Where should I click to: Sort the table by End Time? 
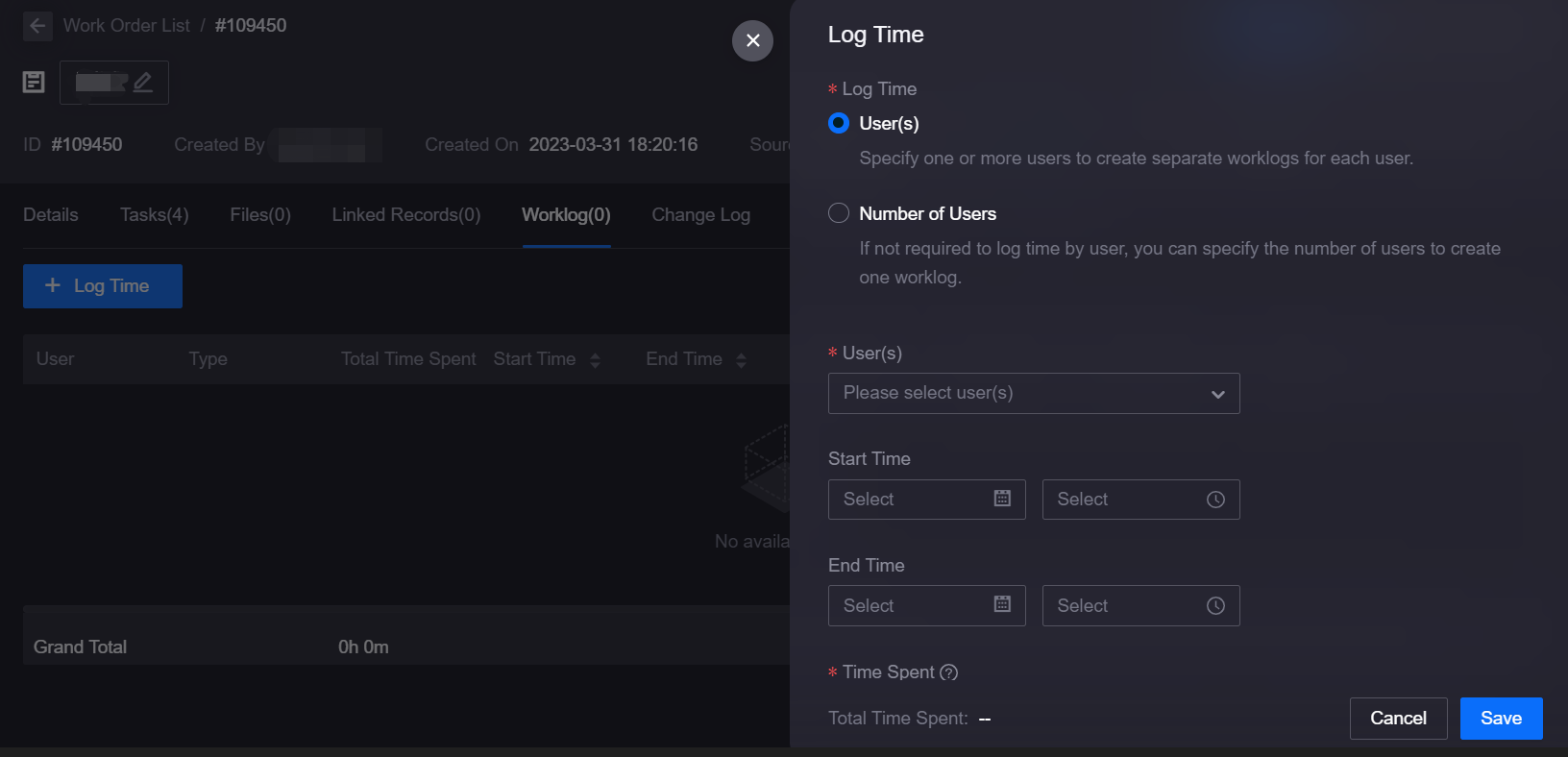[741, 360]
